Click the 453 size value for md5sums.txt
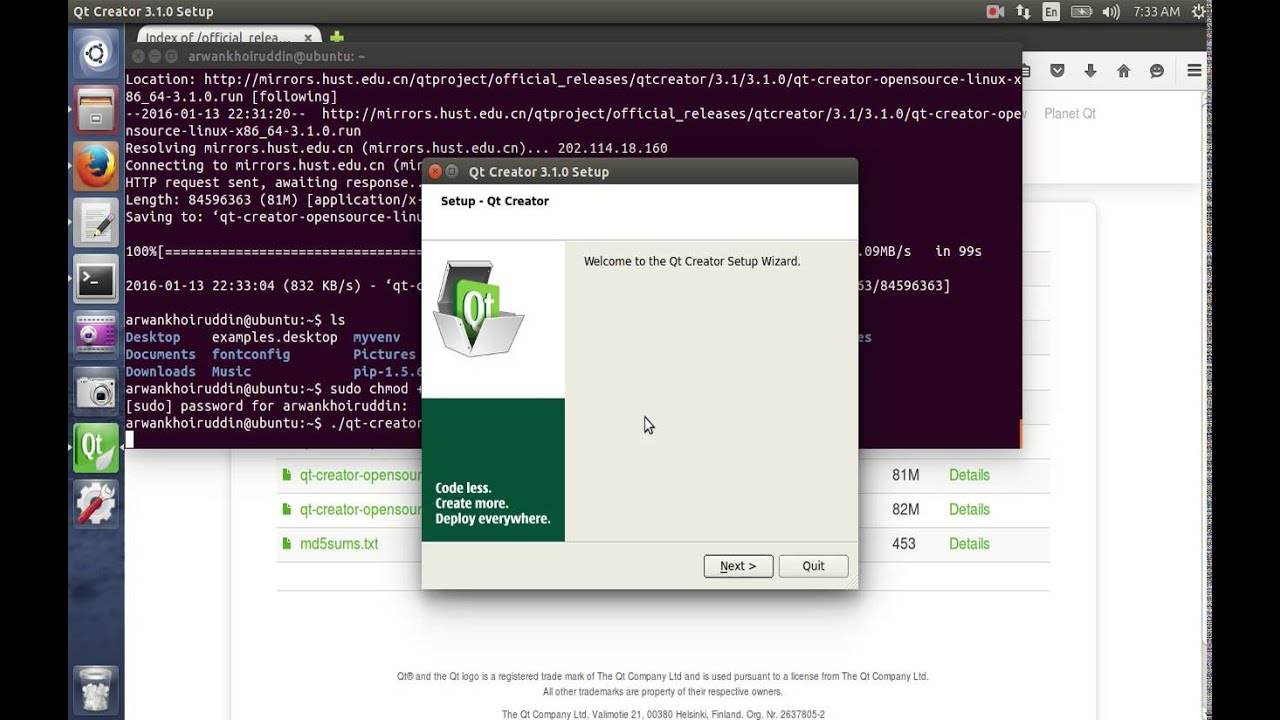 tap(904, 544)
